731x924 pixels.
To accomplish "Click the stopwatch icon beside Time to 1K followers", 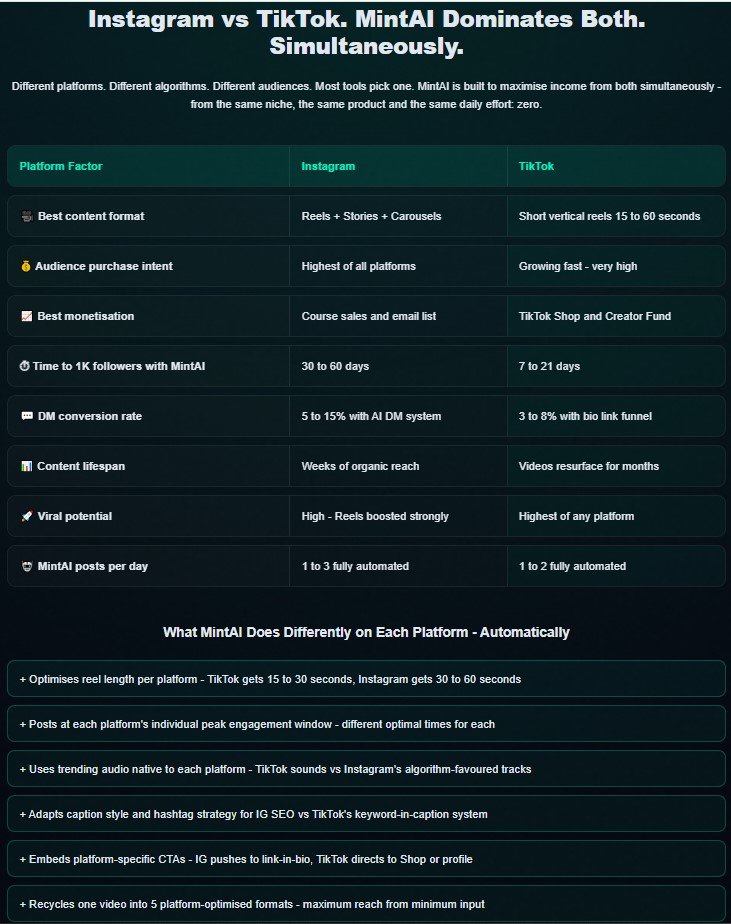I will (25, 366).
